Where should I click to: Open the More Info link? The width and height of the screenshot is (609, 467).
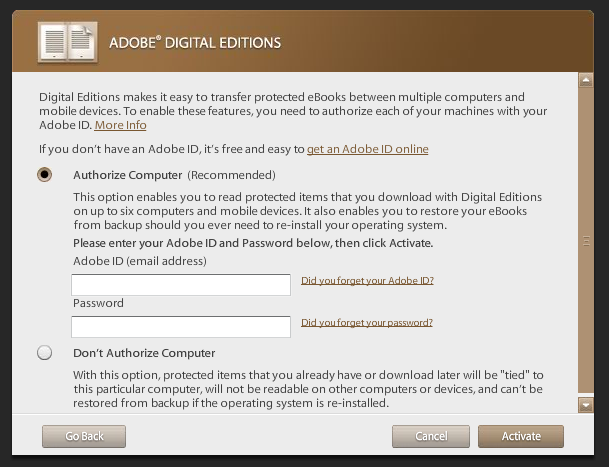tap(120, 125)
